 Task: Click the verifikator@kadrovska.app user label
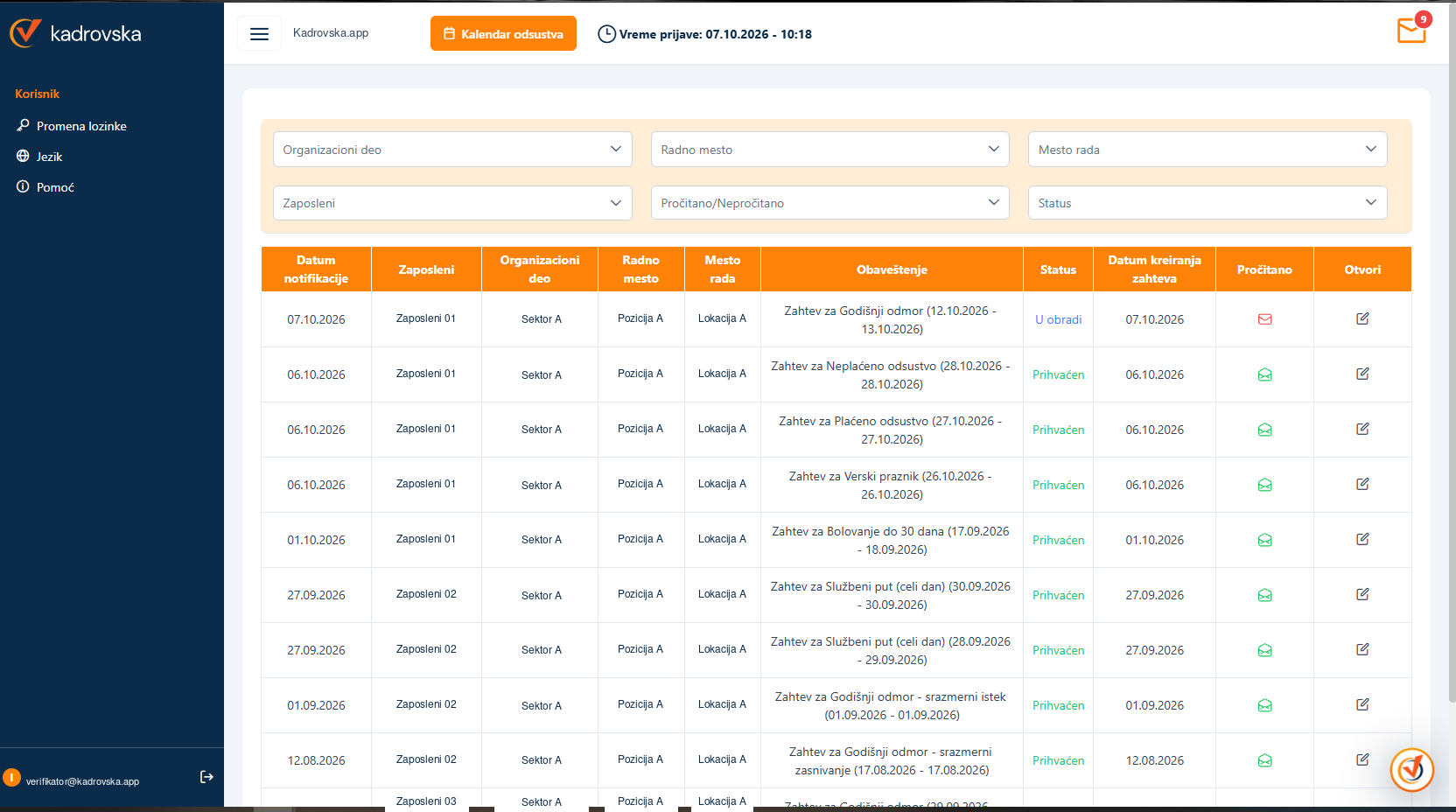[82, 781]
